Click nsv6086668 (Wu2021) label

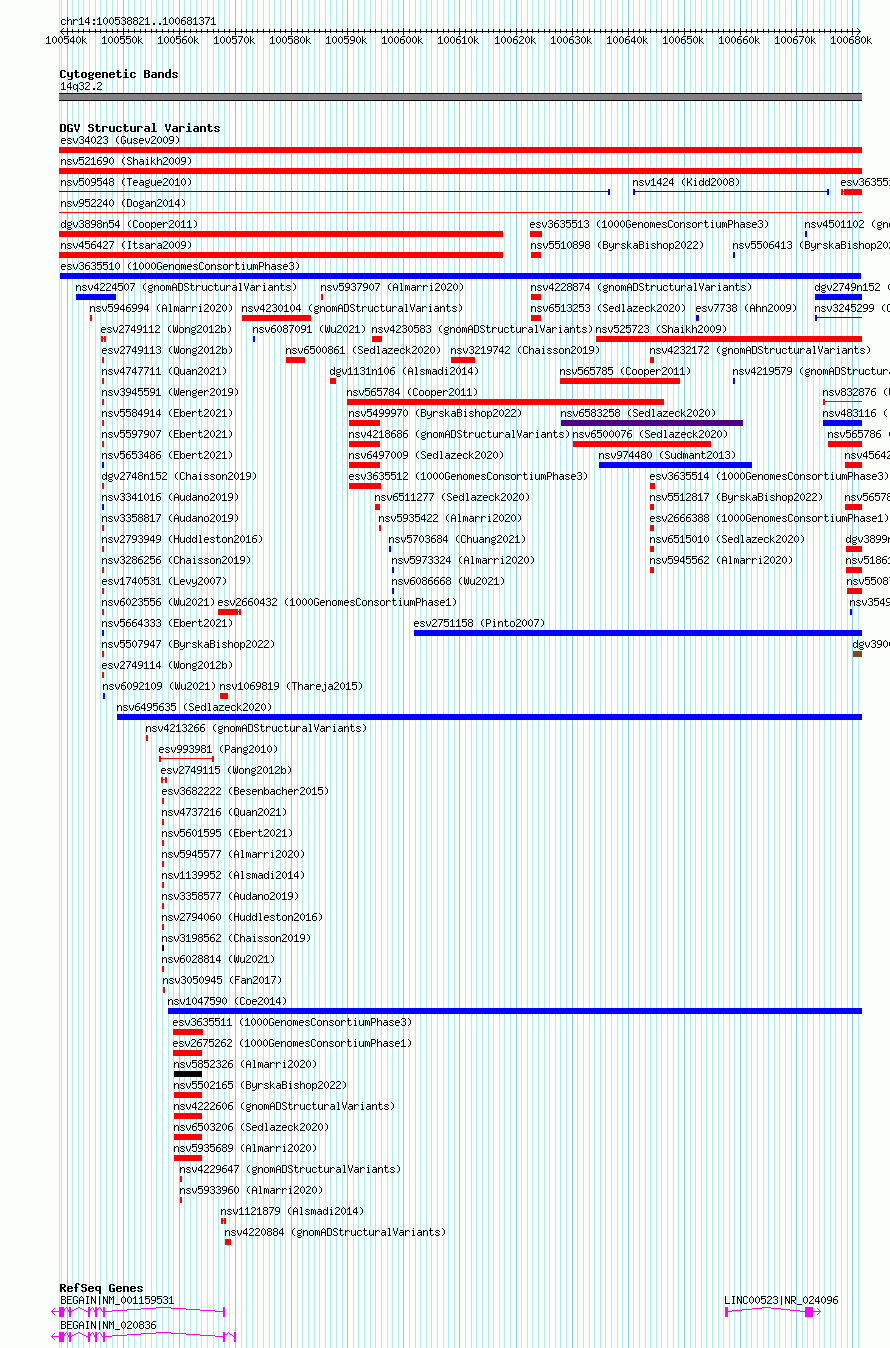pos(449,581)
